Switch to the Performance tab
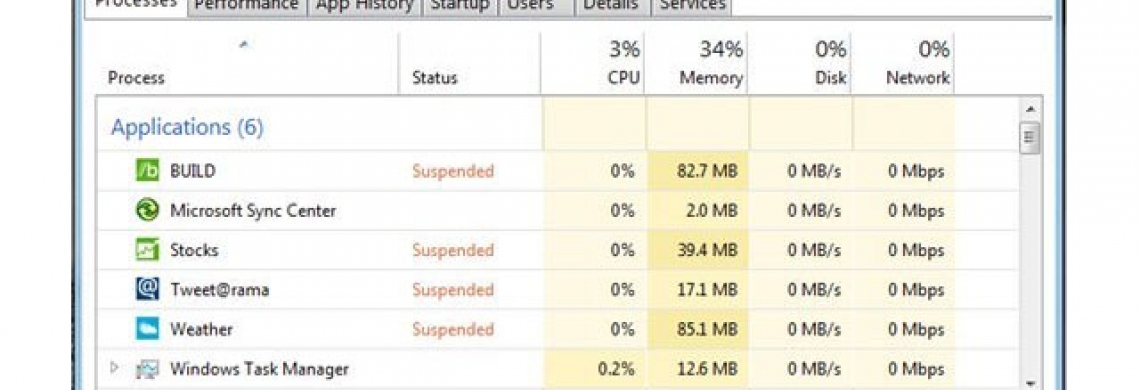This screenshot has height=390, width=1140. click(246, 6)
